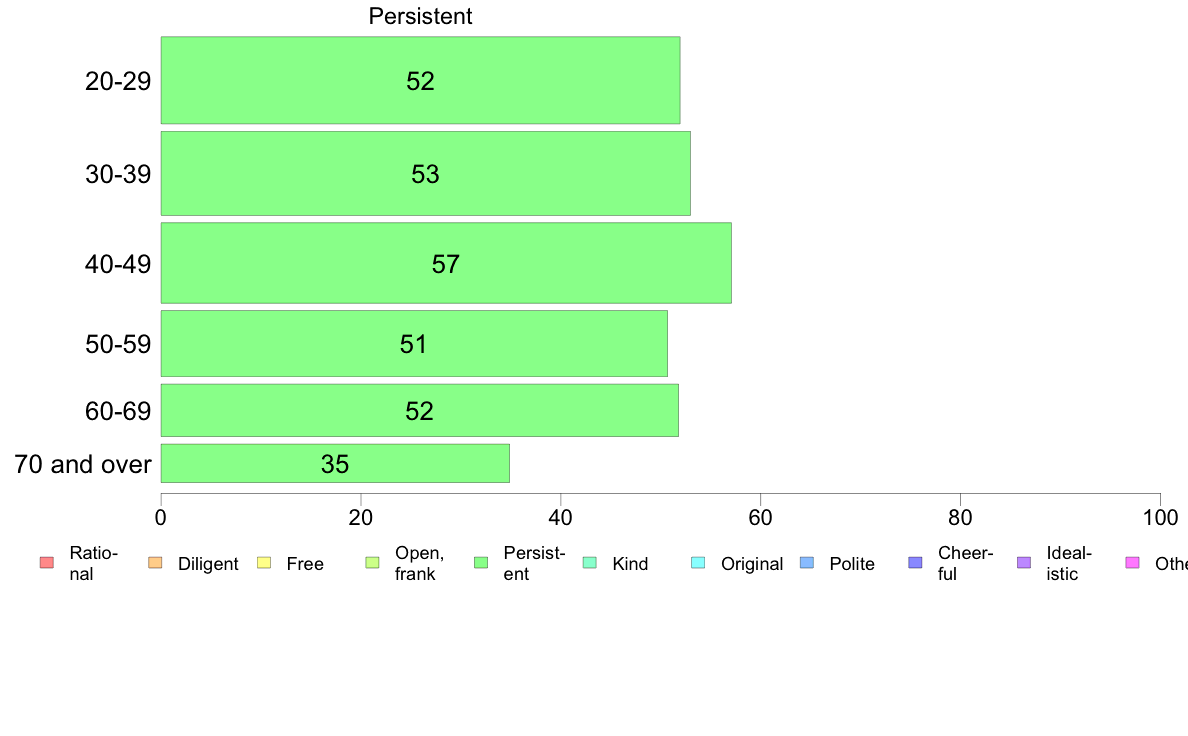This screenshot has width=1188, height=736.
Task: Select the purple Idealistic legend swatch
Action: 1024,562
